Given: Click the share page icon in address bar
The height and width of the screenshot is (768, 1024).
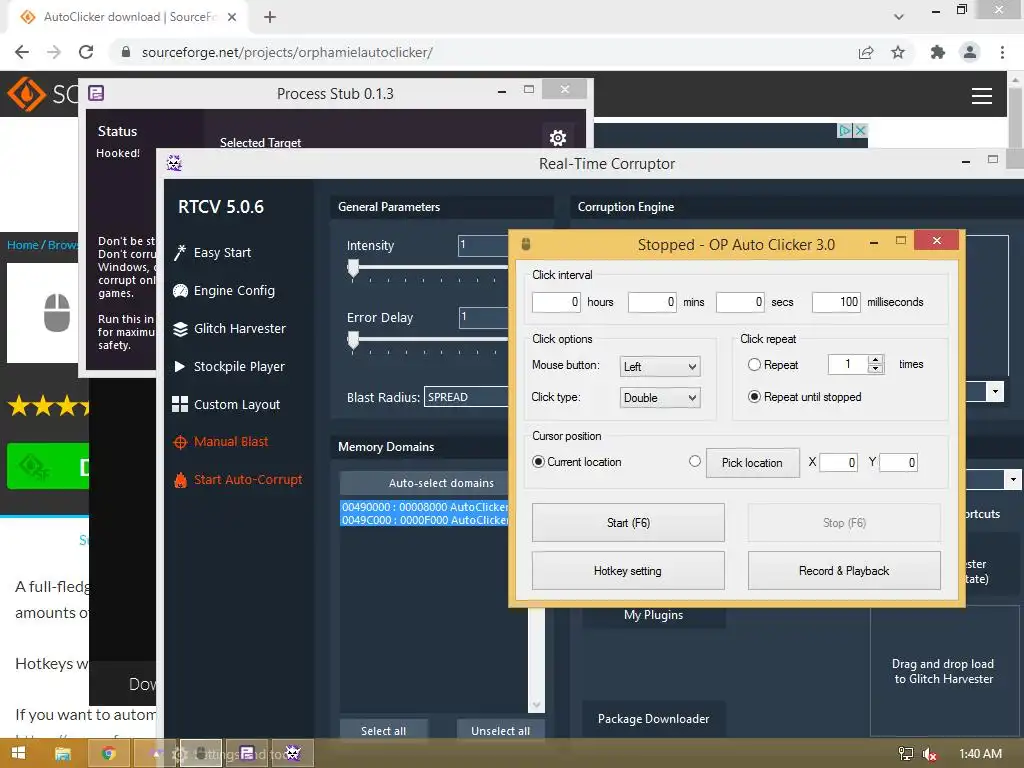Looking at the screenshot, I should pos(866,52).
